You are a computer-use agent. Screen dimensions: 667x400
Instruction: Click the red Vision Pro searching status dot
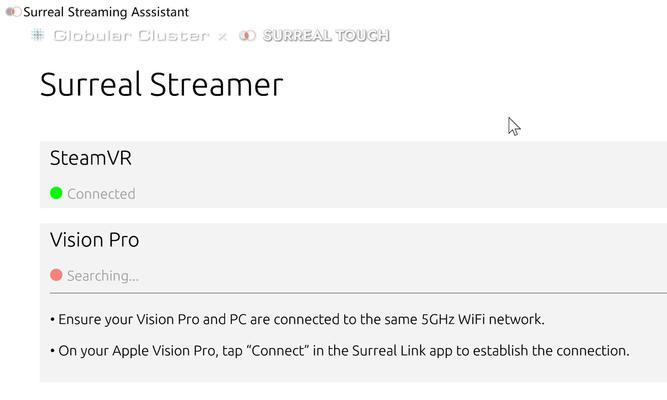pyautogui.click(x=56, y=275)
